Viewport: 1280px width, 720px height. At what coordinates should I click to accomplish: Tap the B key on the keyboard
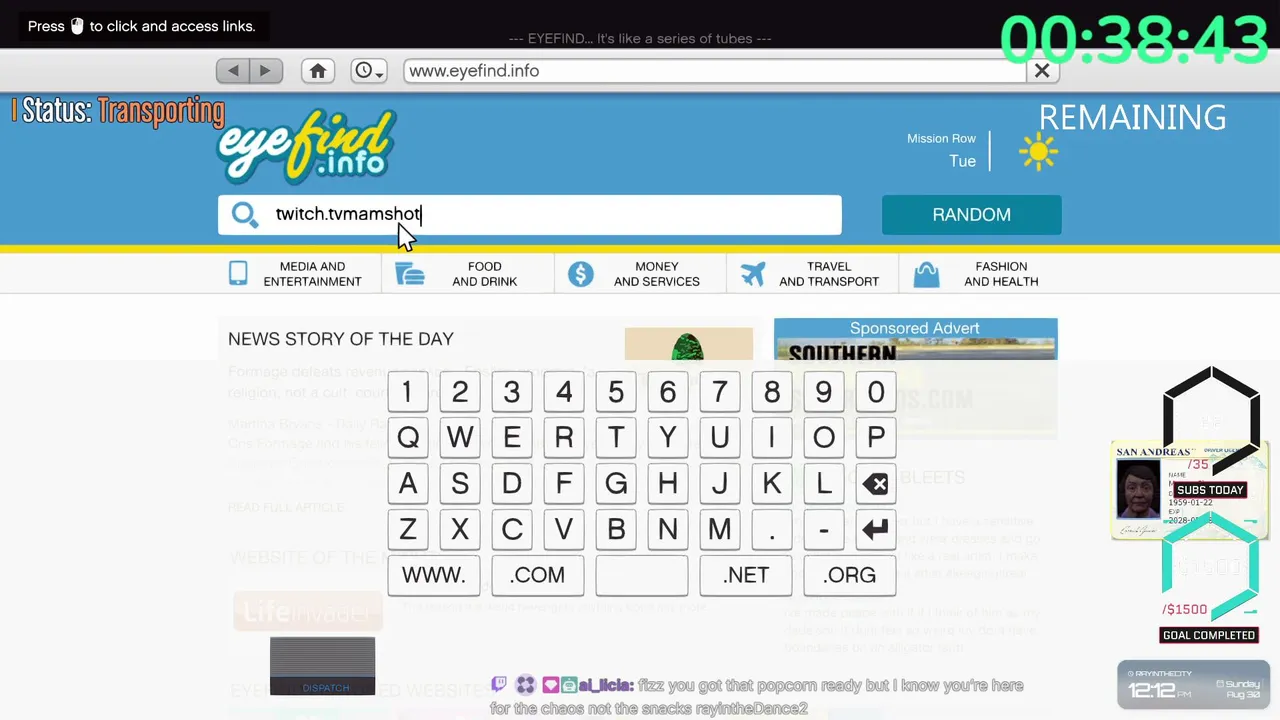pos(615,529)
